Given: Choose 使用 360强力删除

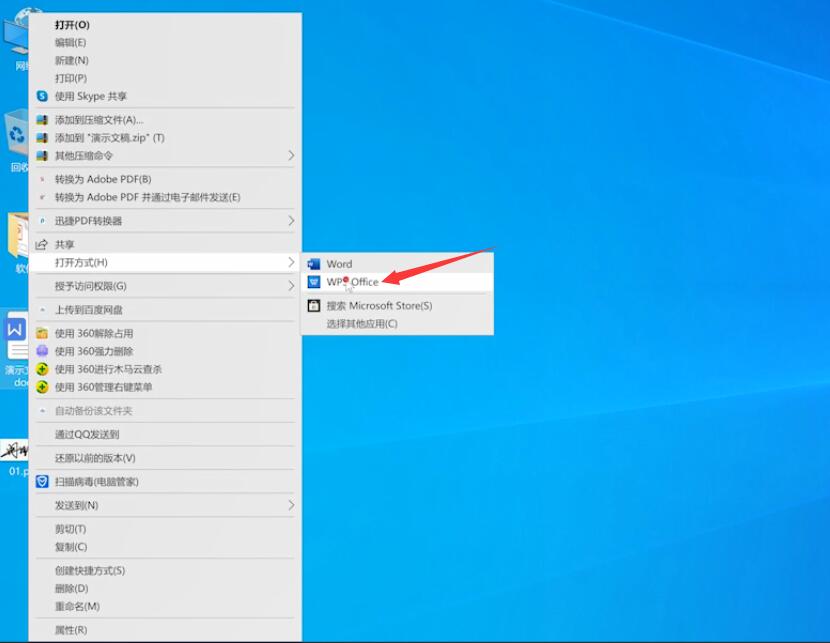Looking at the screenshot, I should click(x=165, y=351).
